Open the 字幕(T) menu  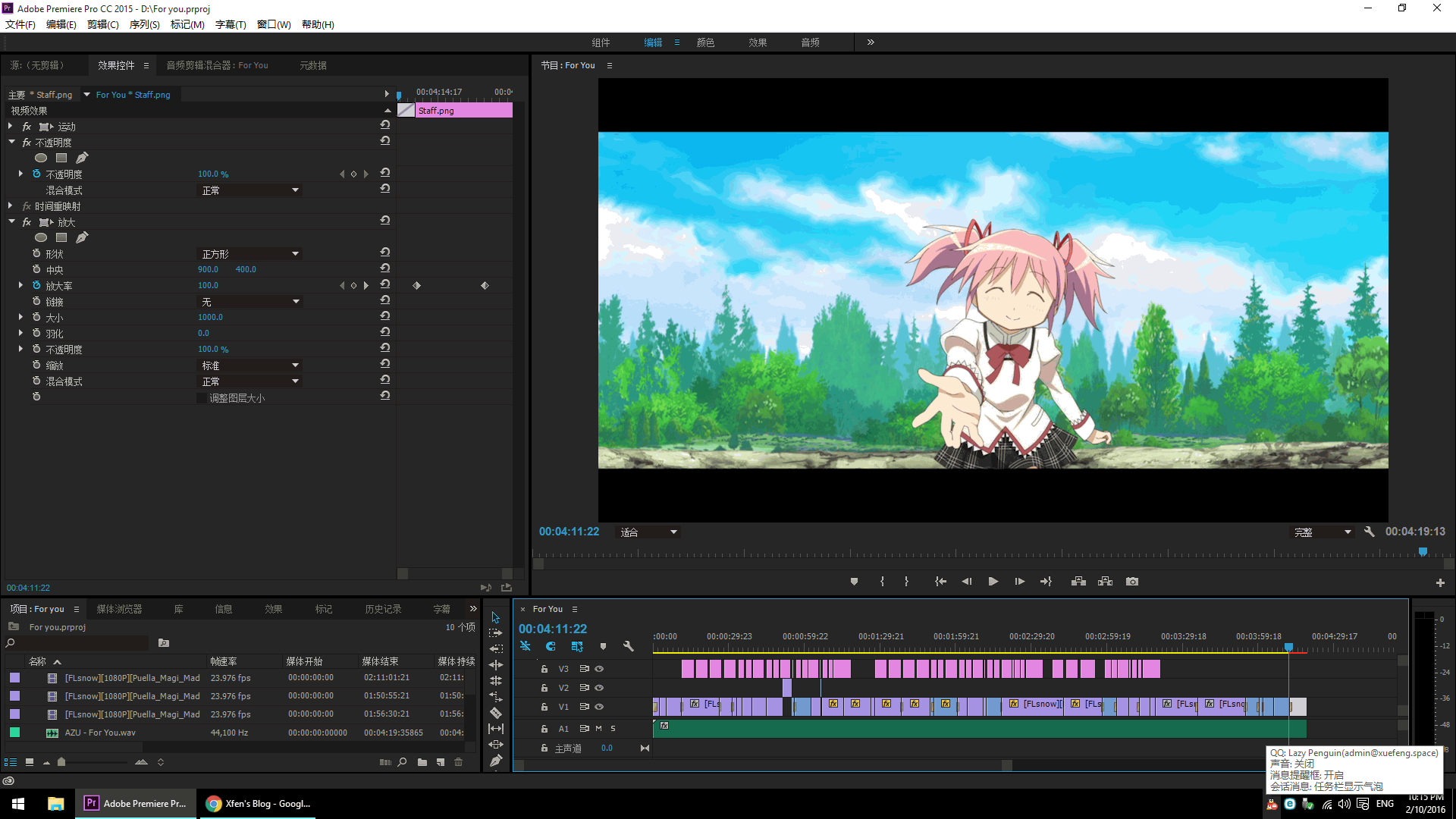coord(231,24)
